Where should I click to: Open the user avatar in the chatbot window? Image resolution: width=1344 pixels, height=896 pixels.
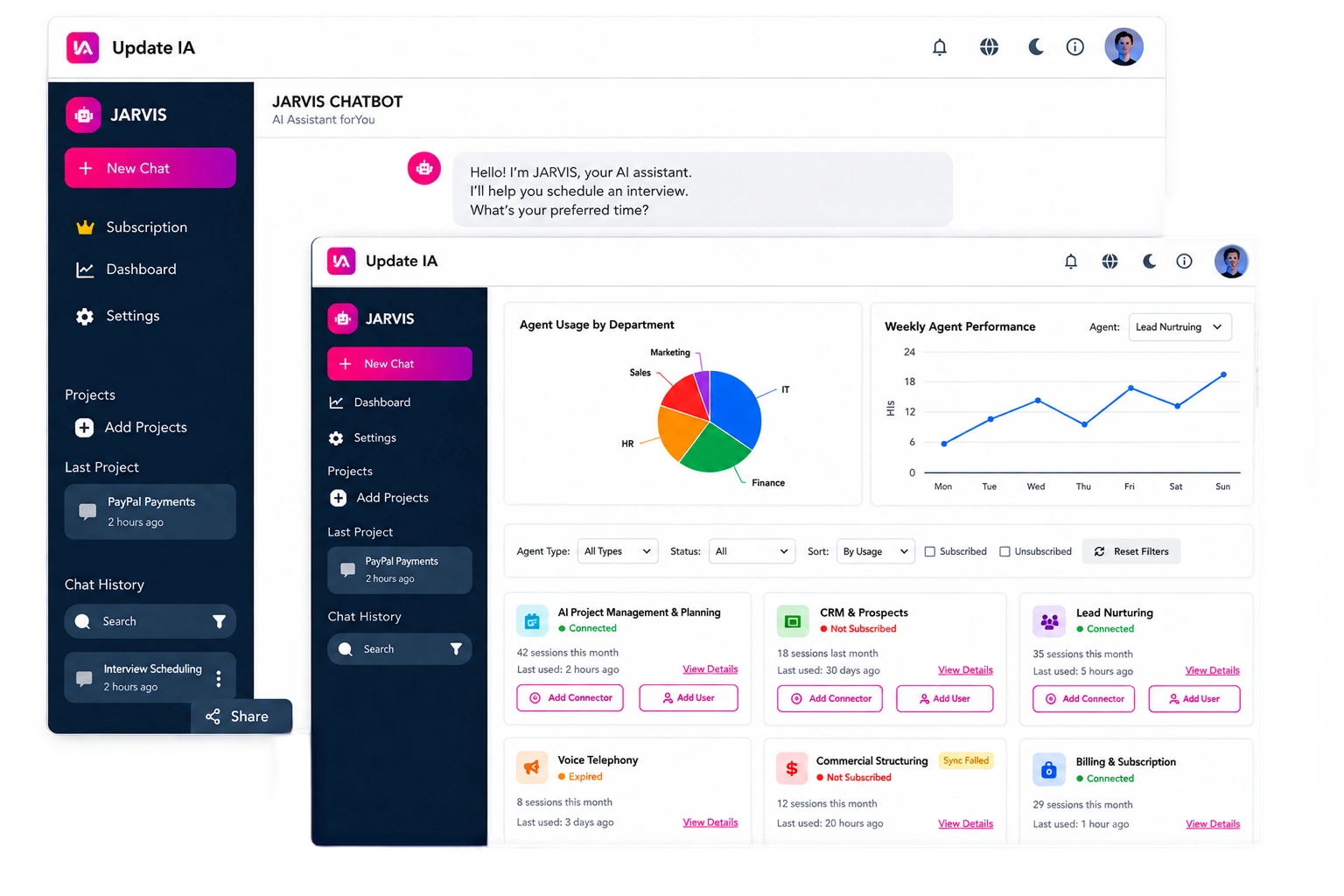click(1124, 47)
